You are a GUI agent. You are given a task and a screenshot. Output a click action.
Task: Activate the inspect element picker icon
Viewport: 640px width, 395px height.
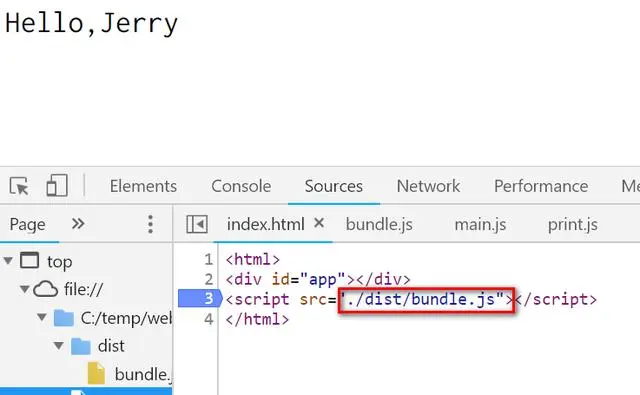coord(19,186)
